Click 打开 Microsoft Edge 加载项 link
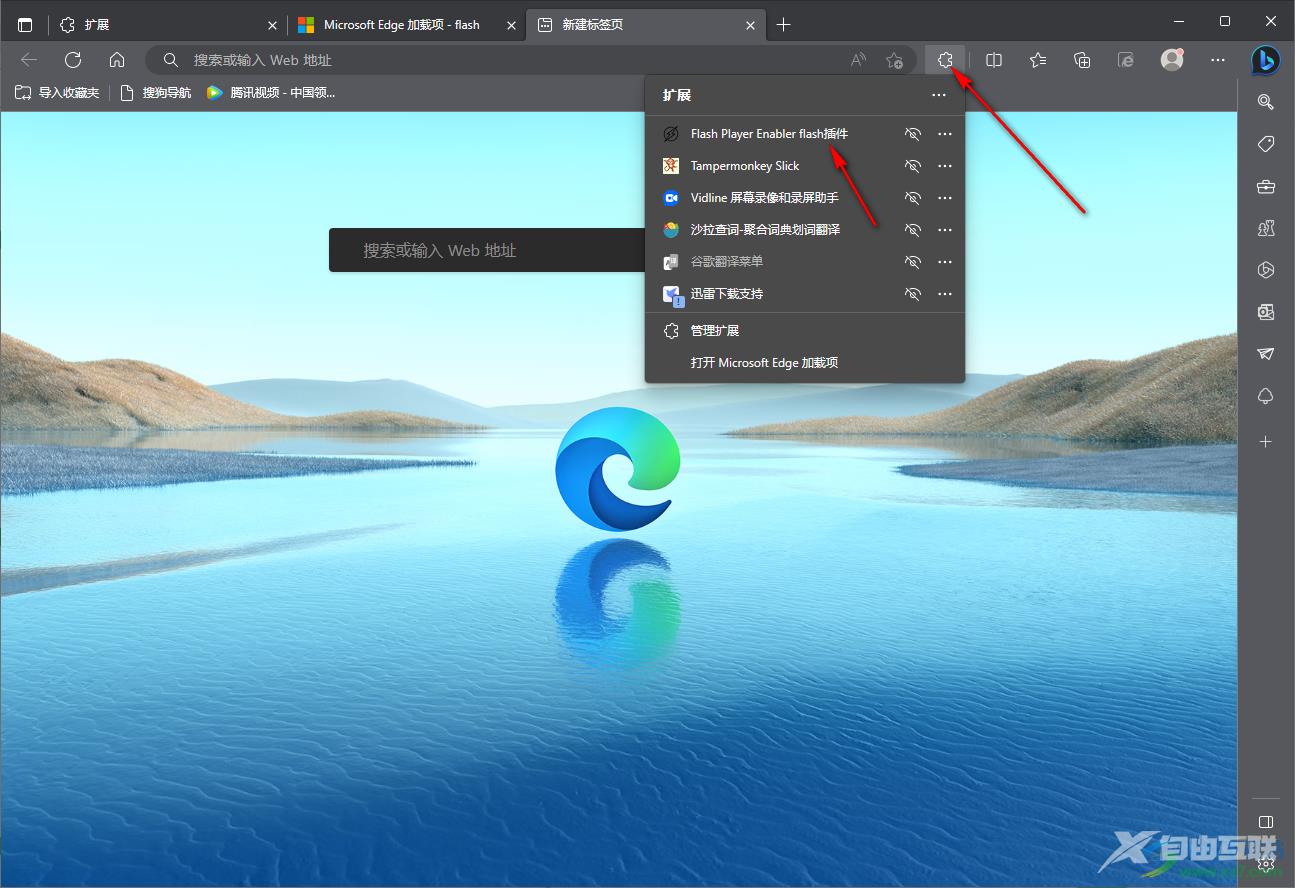This screenshot has width=1295, height=888. [764, 363]
